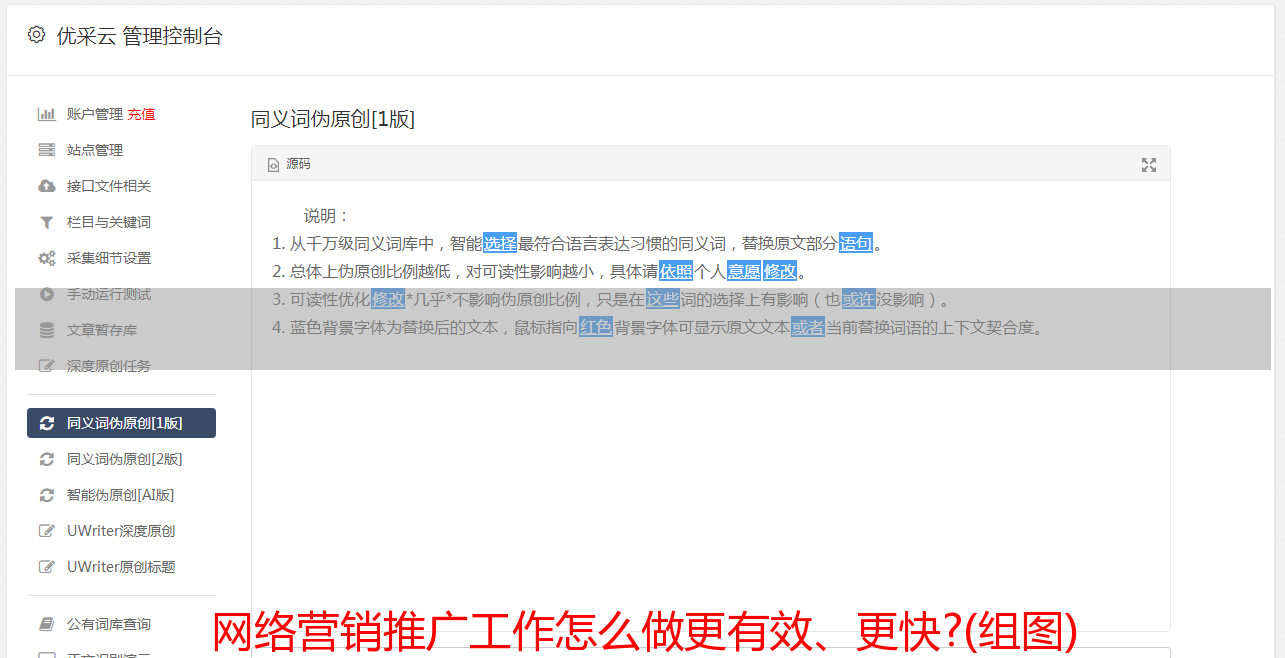Screen dimensions: 1285x658
Task: Click the gears icon for 采集细节设置
Action: 46,258
